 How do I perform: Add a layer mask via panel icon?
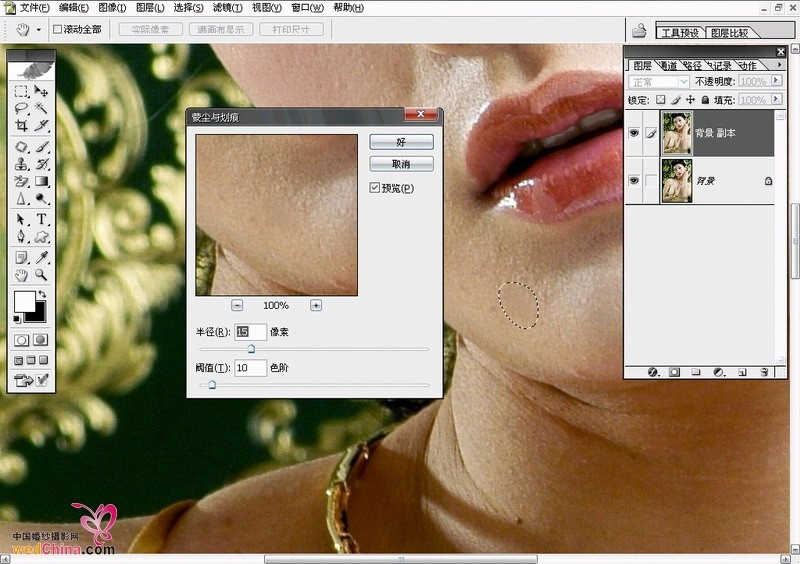coord(674,372)
